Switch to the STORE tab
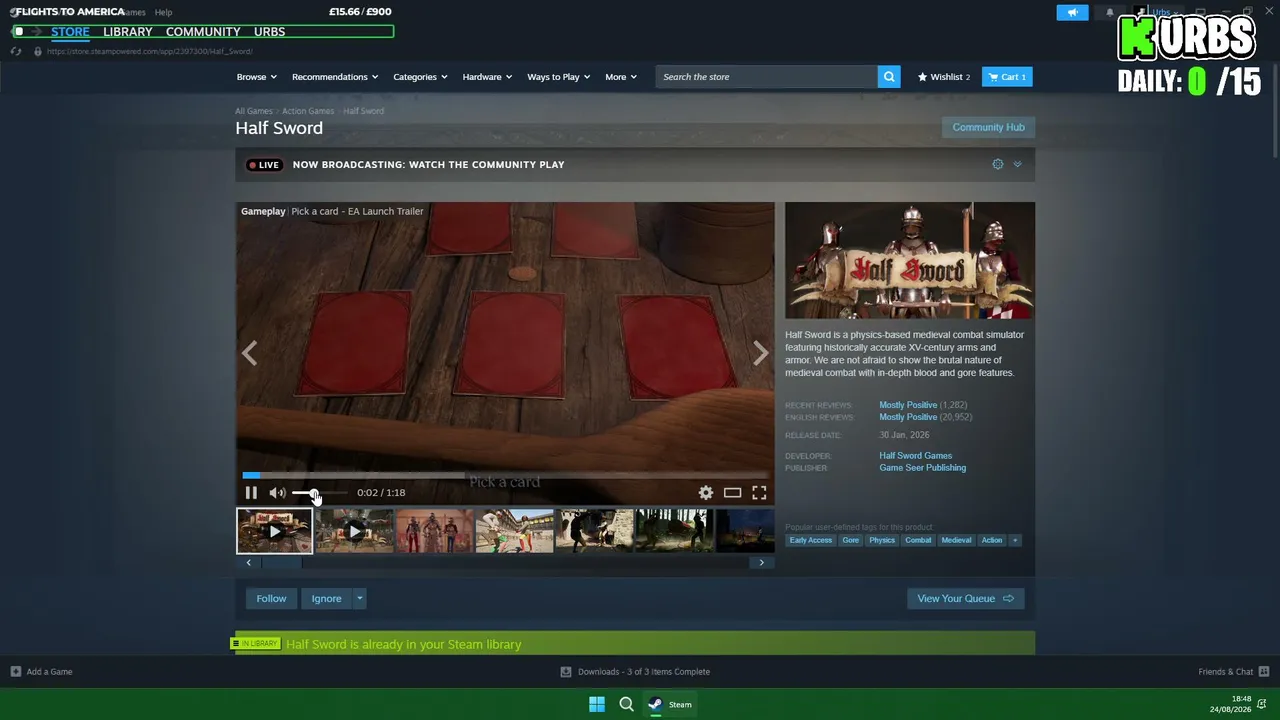 [70, 32]
